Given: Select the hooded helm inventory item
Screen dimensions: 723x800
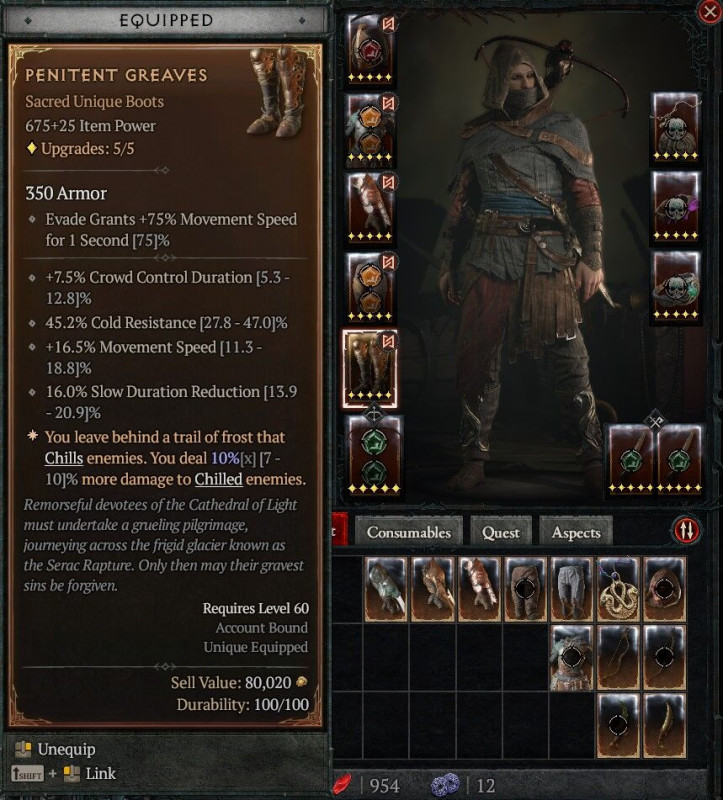Looking at the screenshot, I should click(x=664, y=589).
